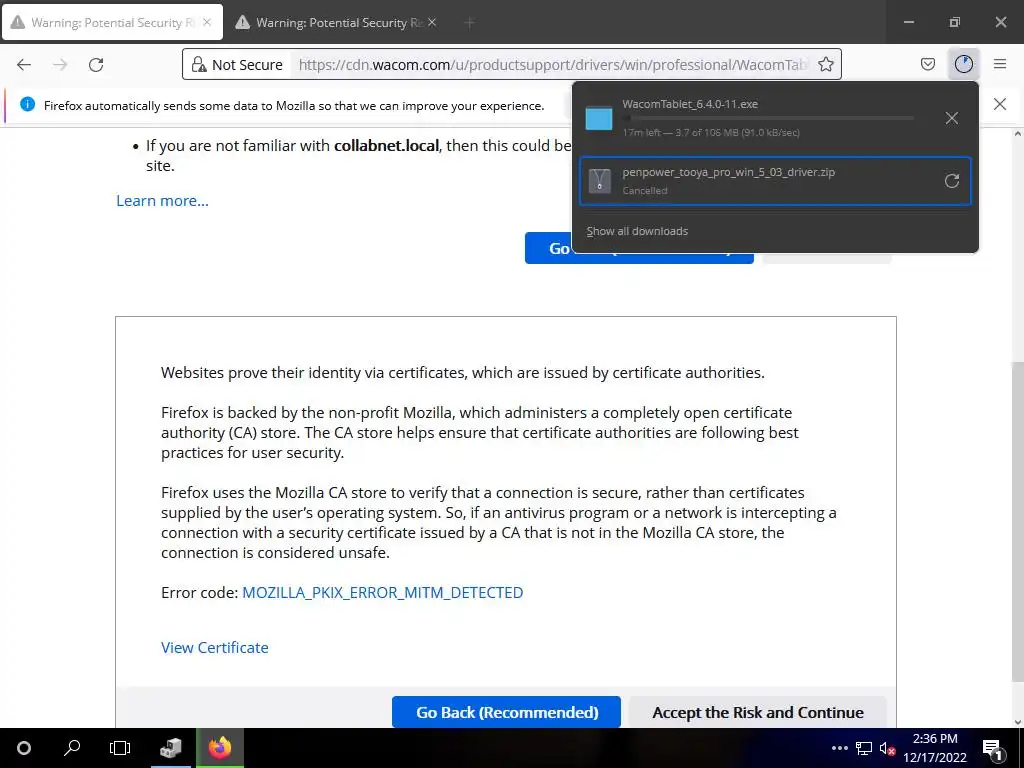Open the Save to Pocket icon
The width and height of the screenshot is (1024, 768).
tap(927, 64)
